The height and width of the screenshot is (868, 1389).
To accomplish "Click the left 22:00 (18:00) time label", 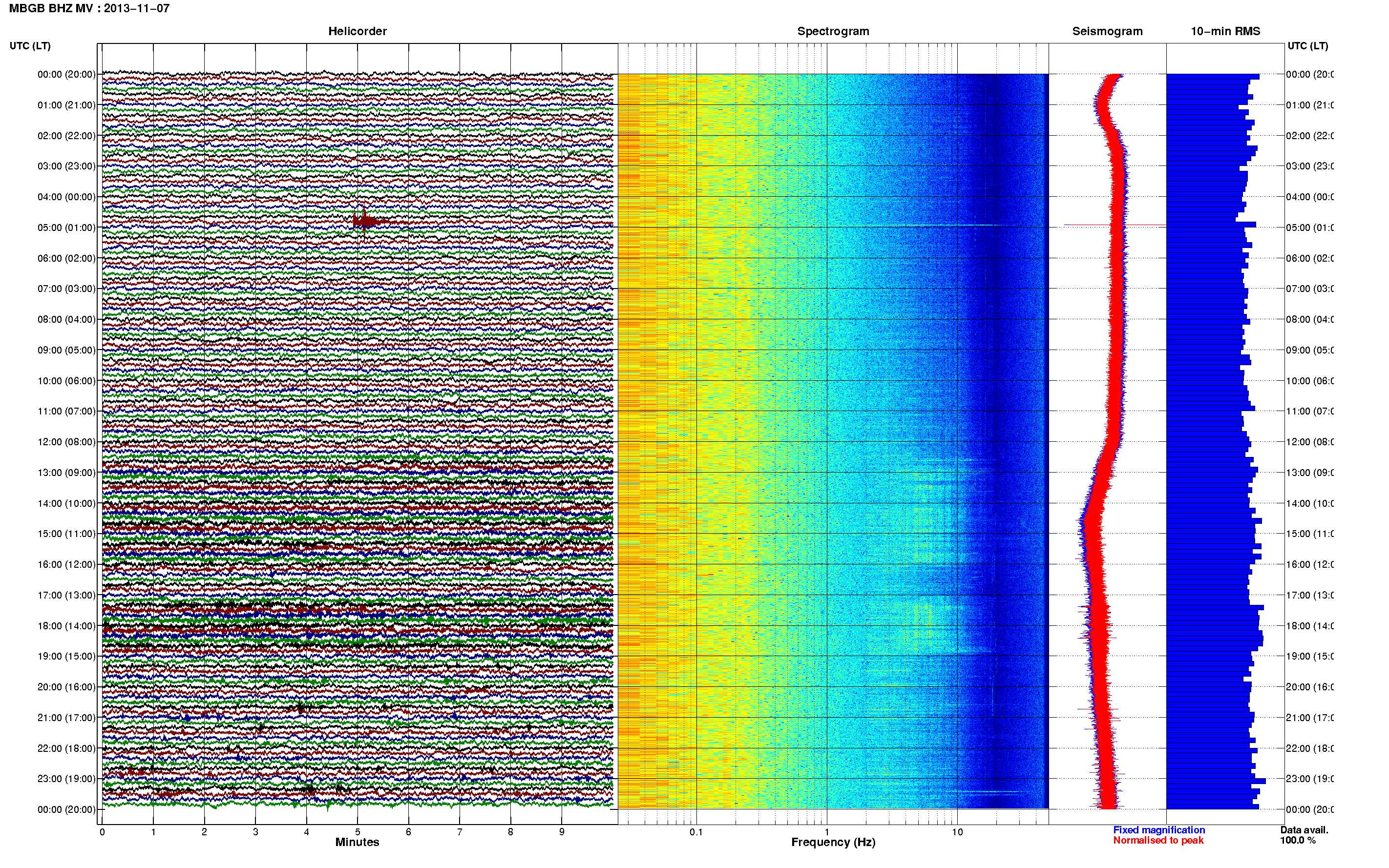I will [66, 748].
